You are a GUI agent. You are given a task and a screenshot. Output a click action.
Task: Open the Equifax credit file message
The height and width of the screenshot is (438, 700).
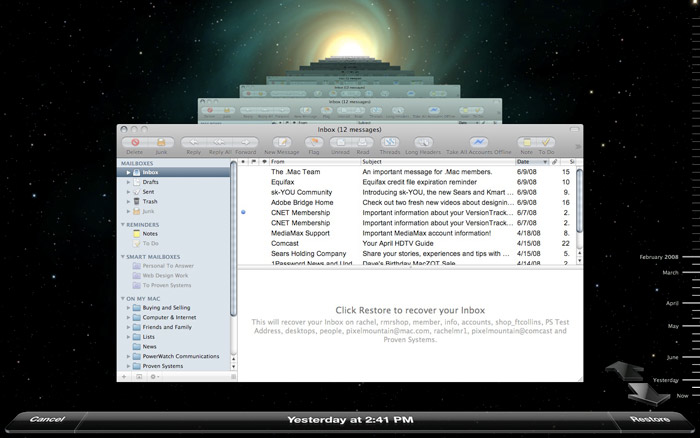[407, 182]
